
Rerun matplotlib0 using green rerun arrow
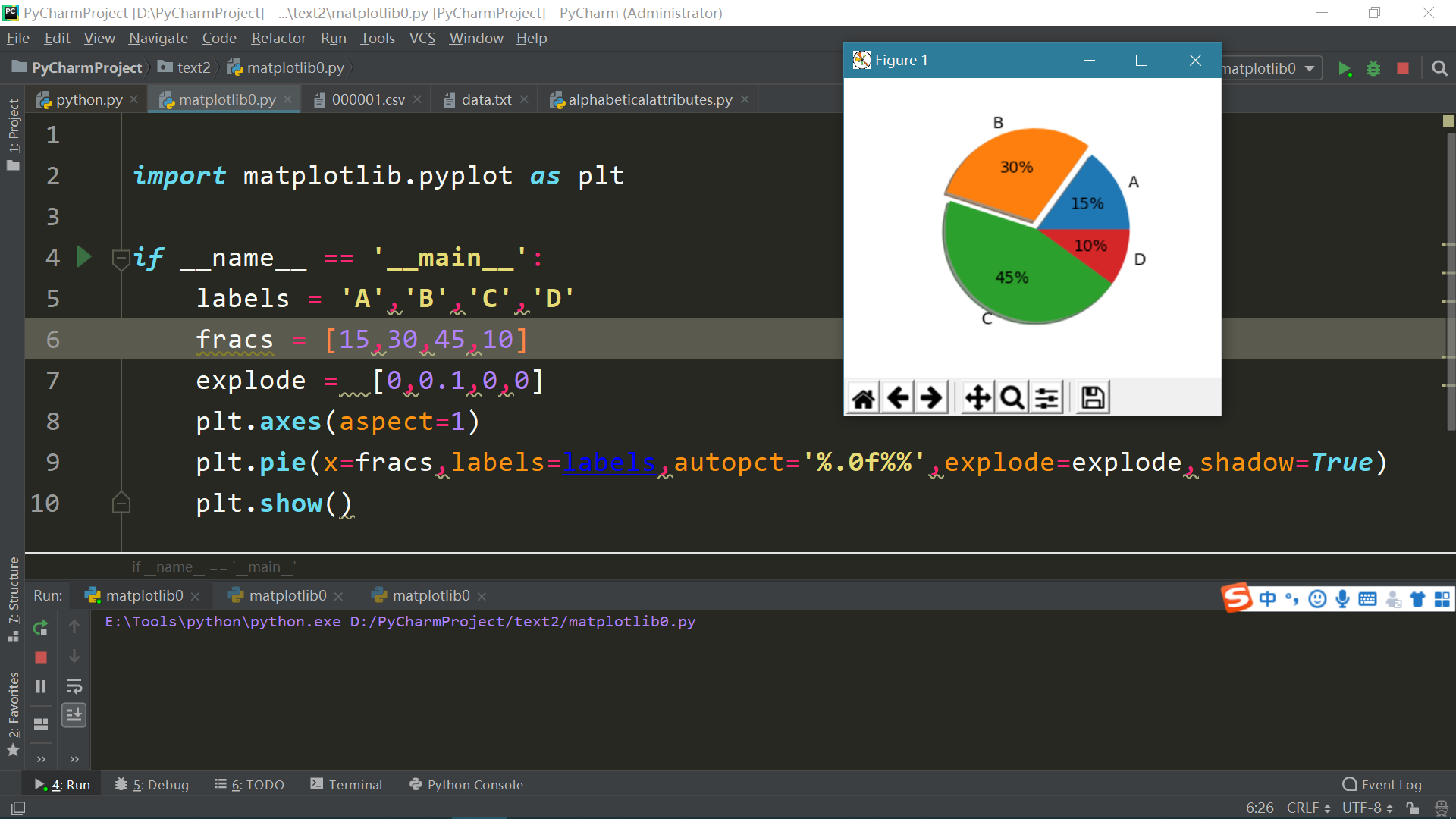41,627
